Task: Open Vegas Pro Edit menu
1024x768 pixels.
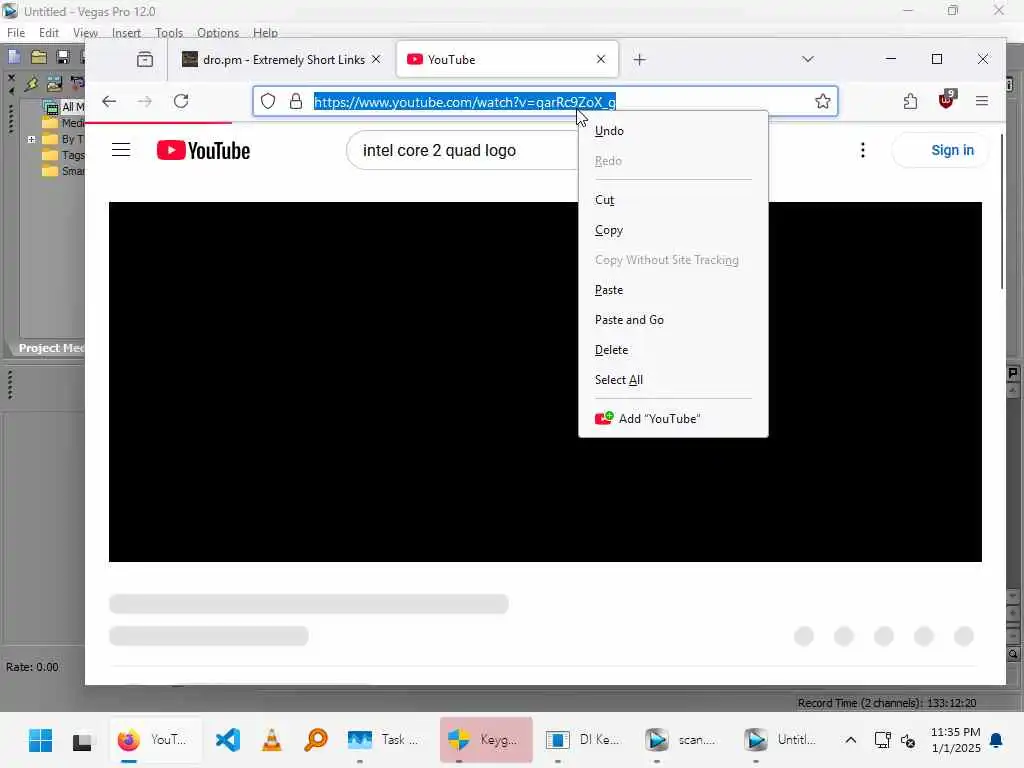Action: [48, 33]
